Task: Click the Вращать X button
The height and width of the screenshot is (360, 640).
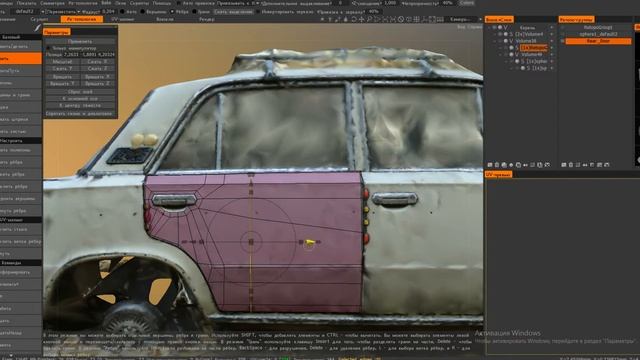Action: [x=97, y=77]
